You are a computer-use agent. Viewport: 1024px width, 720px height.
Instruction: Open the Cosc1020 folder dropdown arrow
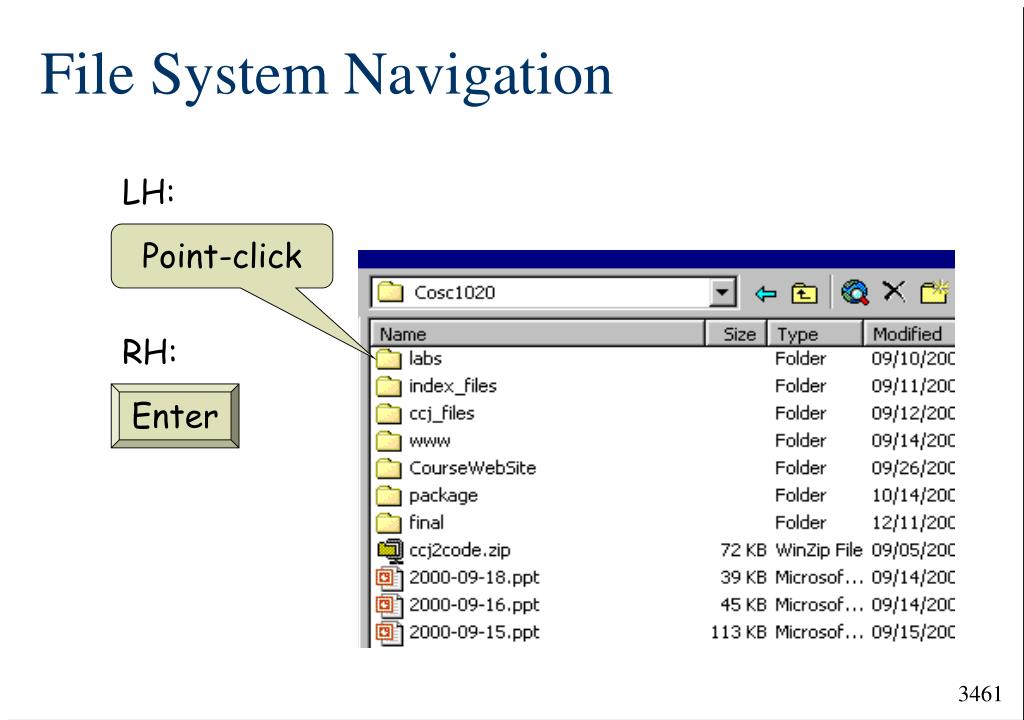pos(722,292)
